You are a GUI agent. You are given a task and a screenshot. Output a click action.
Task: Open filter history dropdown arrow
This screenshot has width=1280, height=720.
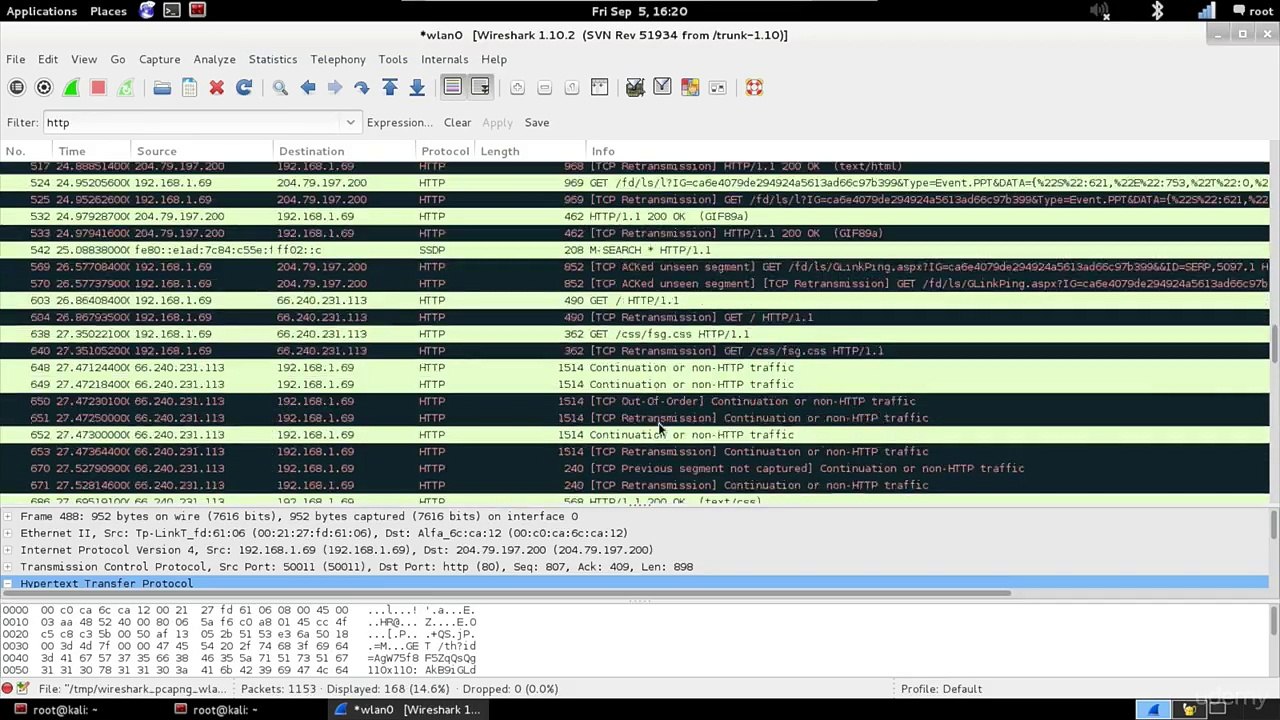pyautogui.click(x=350, y=123)
